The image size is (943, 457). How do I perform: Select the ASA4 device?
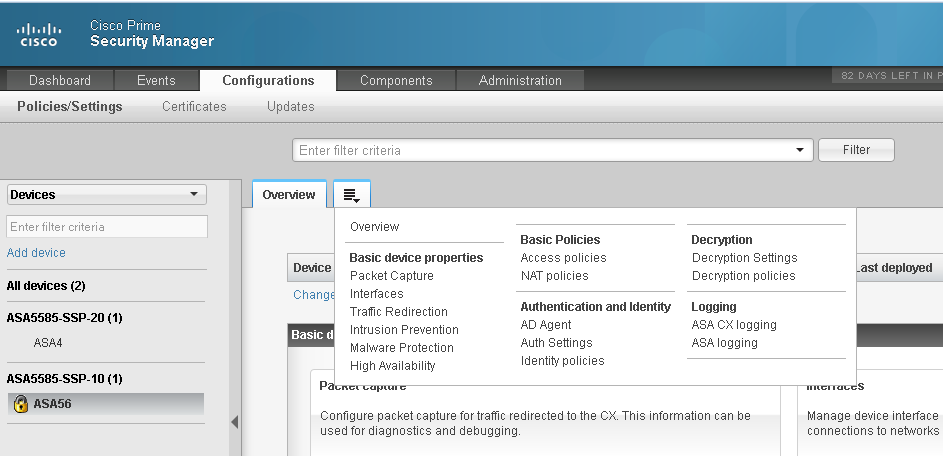click(48, 343)
